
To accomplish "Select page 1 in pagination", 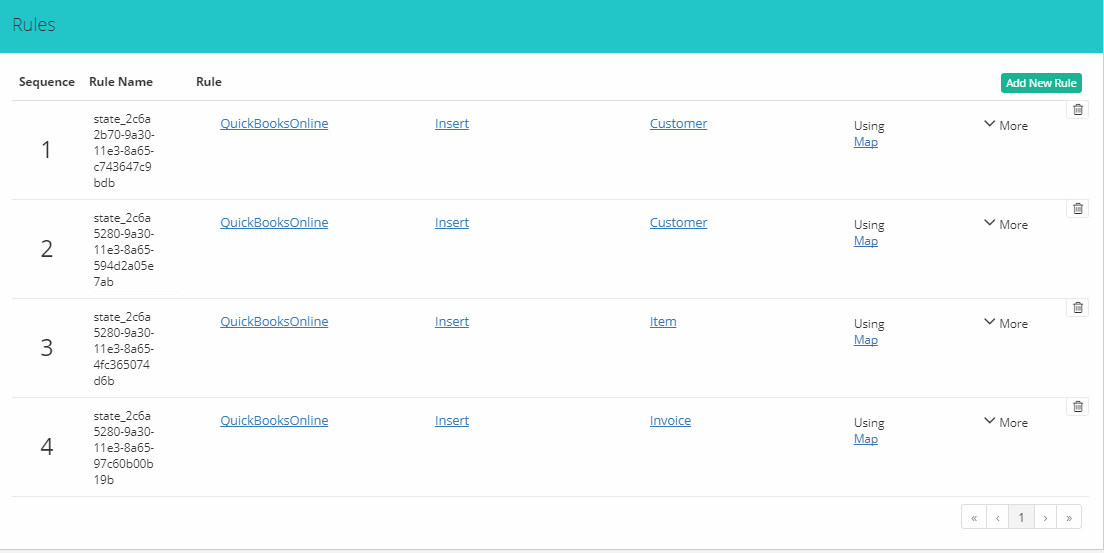I will 1021,517.
